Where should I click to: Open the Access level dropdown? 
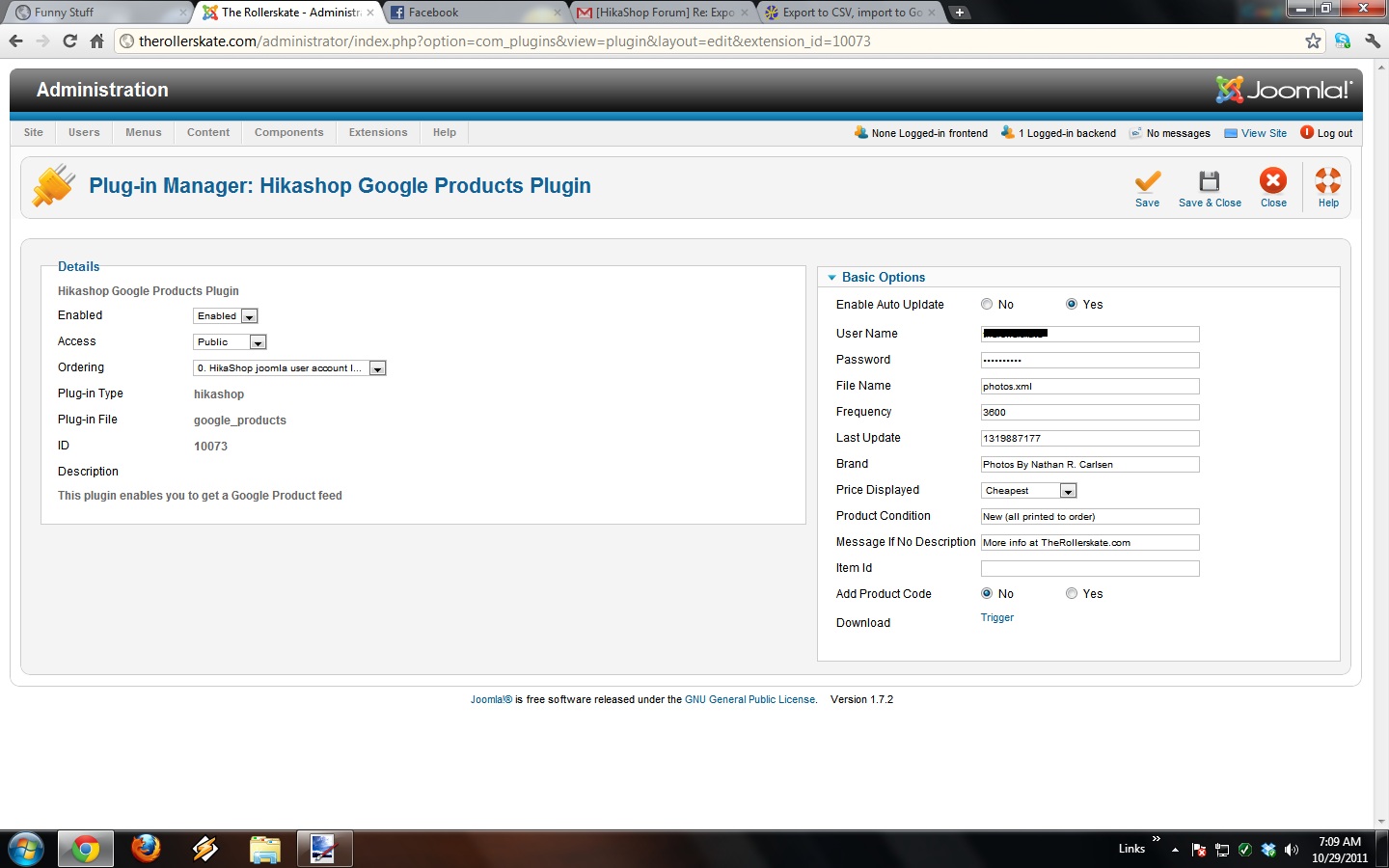230,342
